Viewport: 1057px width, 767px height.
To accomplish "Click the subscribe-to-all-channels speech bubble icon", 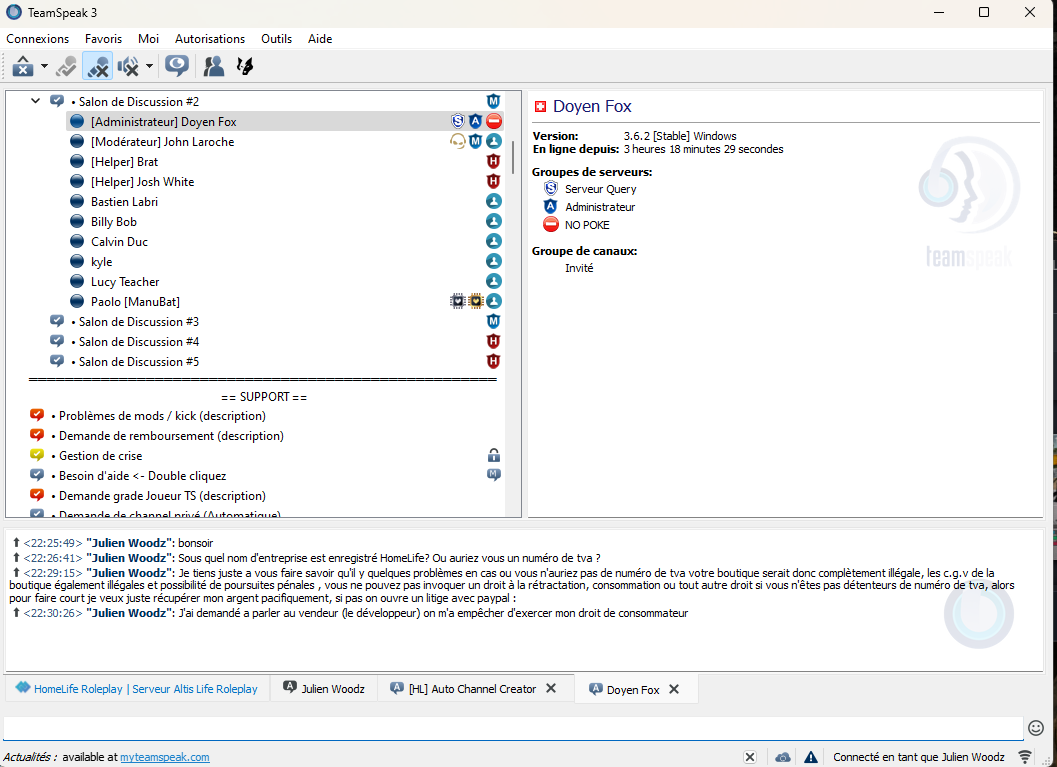I will click(x=177, y=67).
